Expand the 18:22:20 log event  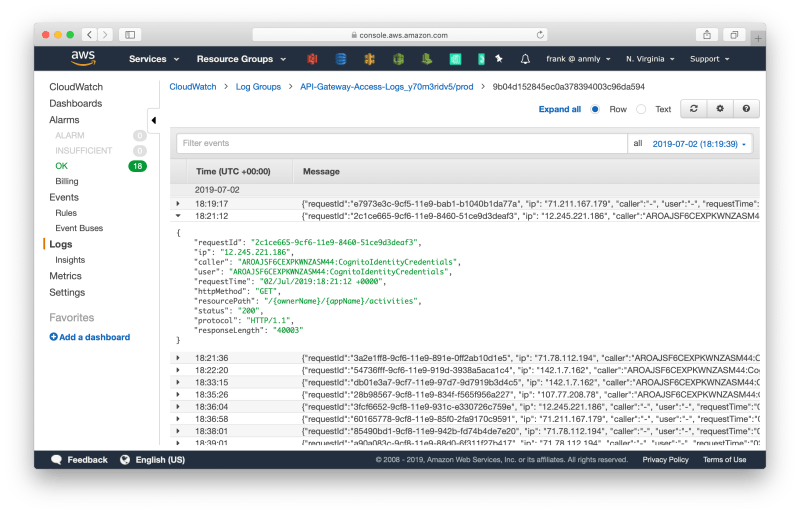coord(178,370)
